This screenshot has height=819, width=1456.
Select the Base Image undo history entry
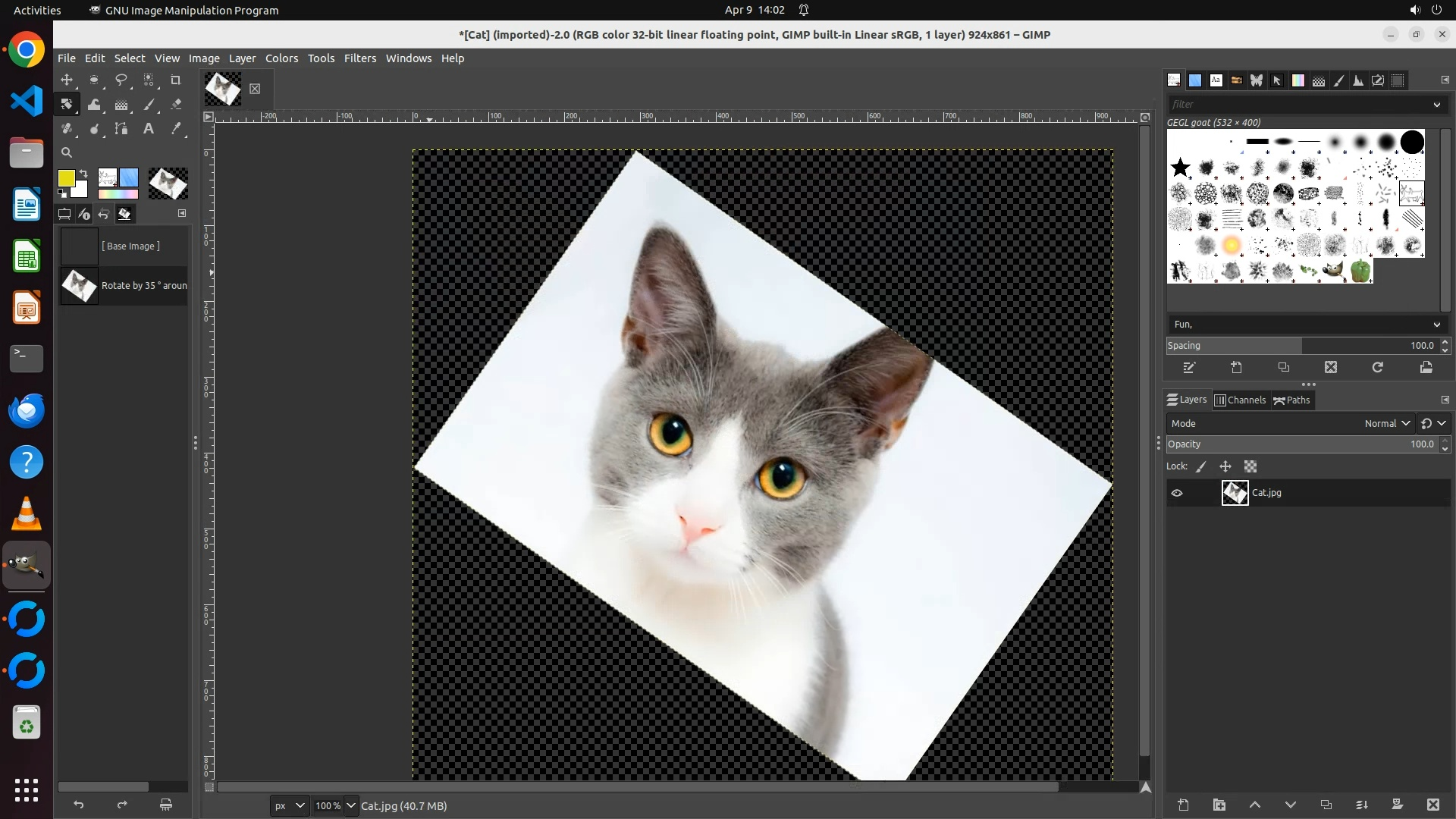point(130,246)
